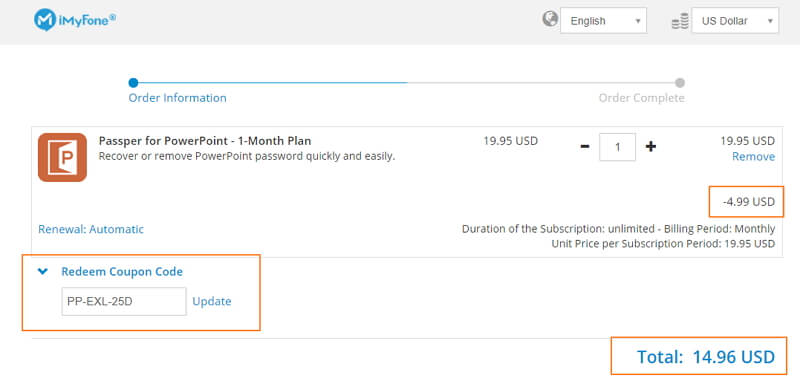
Task: Select the Order Complete step
Action: tap(641, 98)
